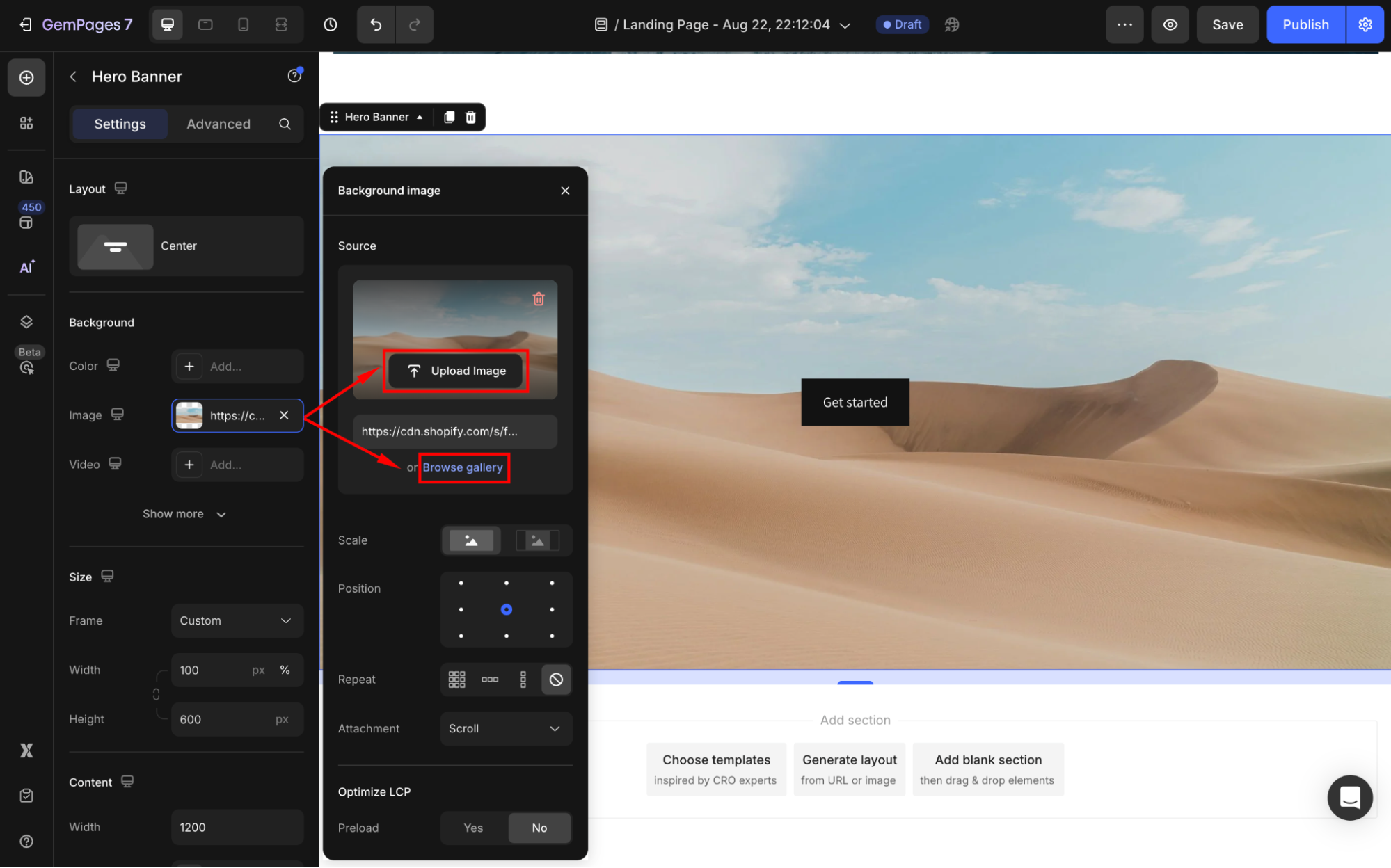
Task: Open the Frame Custom dropdown
Action: [x=237, y=620]
